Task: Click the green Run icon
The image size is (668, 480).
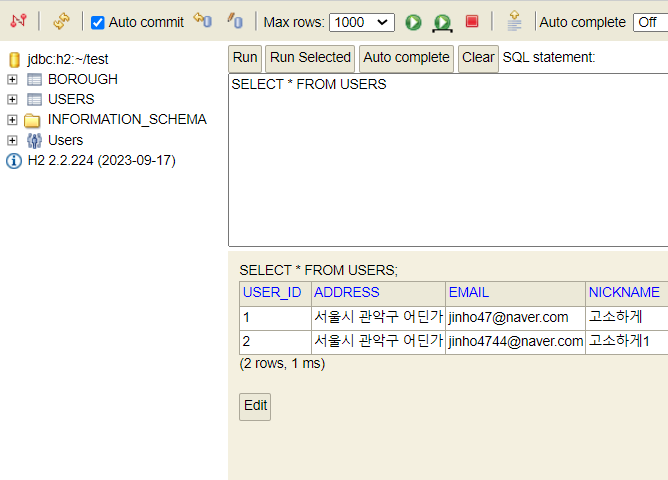Action: 413,22
